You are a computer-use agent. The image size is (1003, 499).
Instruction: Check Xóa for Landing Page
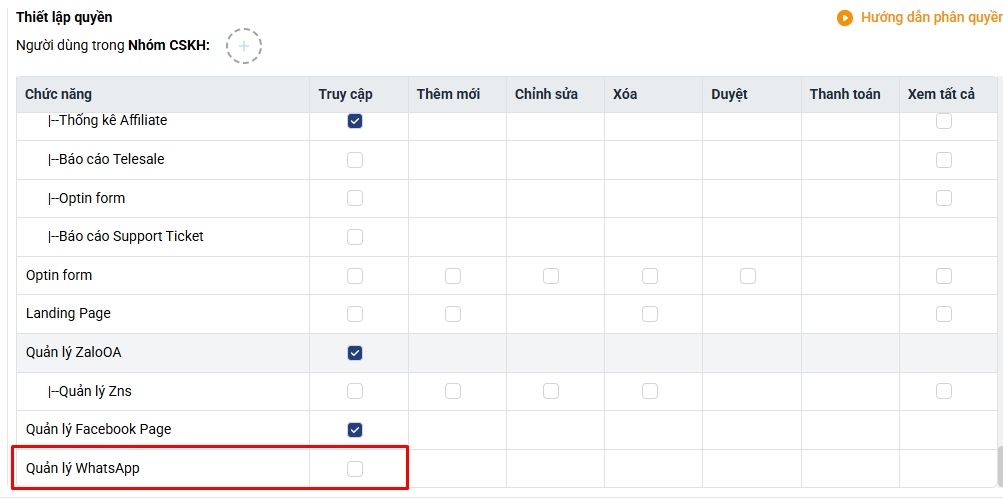pos(650,314)
